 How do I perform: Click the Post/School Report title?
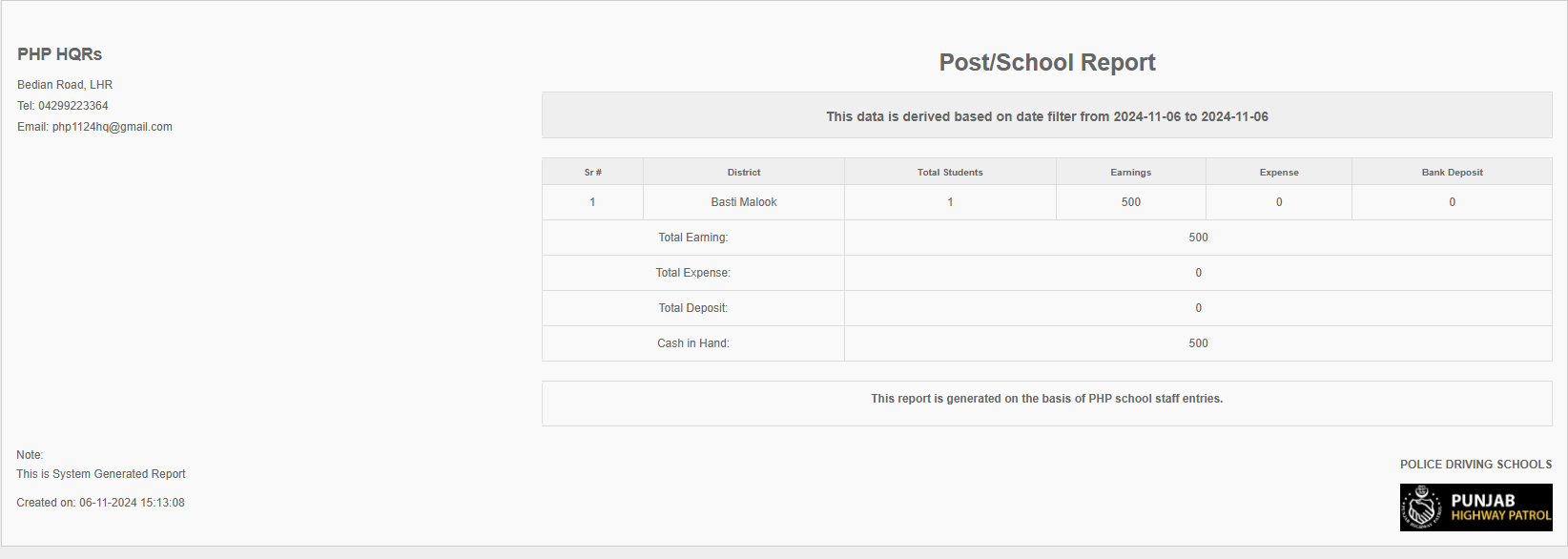(1046, 63)
